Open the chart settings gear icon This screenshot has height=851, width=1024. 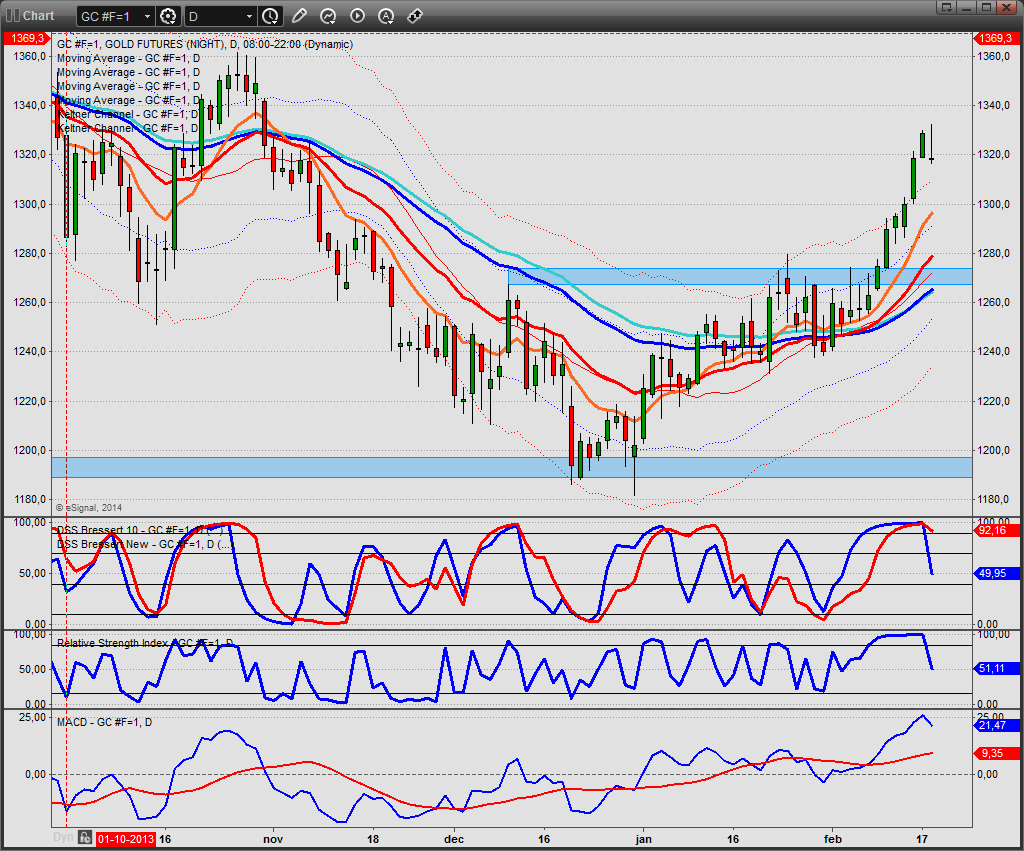(166, 15)
